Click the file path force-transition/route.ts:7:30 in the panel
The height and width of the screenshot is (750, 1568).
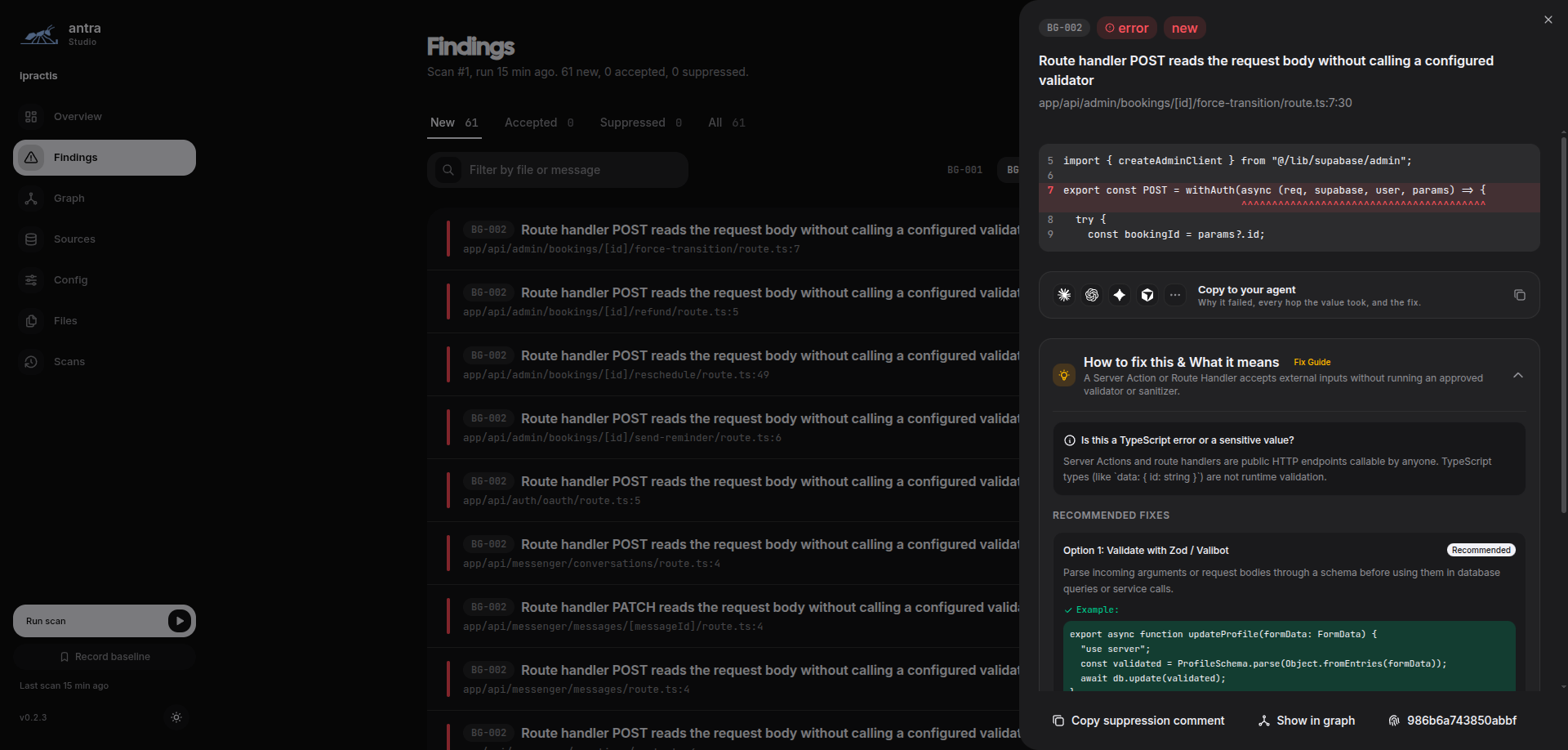(x=1196, y=103)
